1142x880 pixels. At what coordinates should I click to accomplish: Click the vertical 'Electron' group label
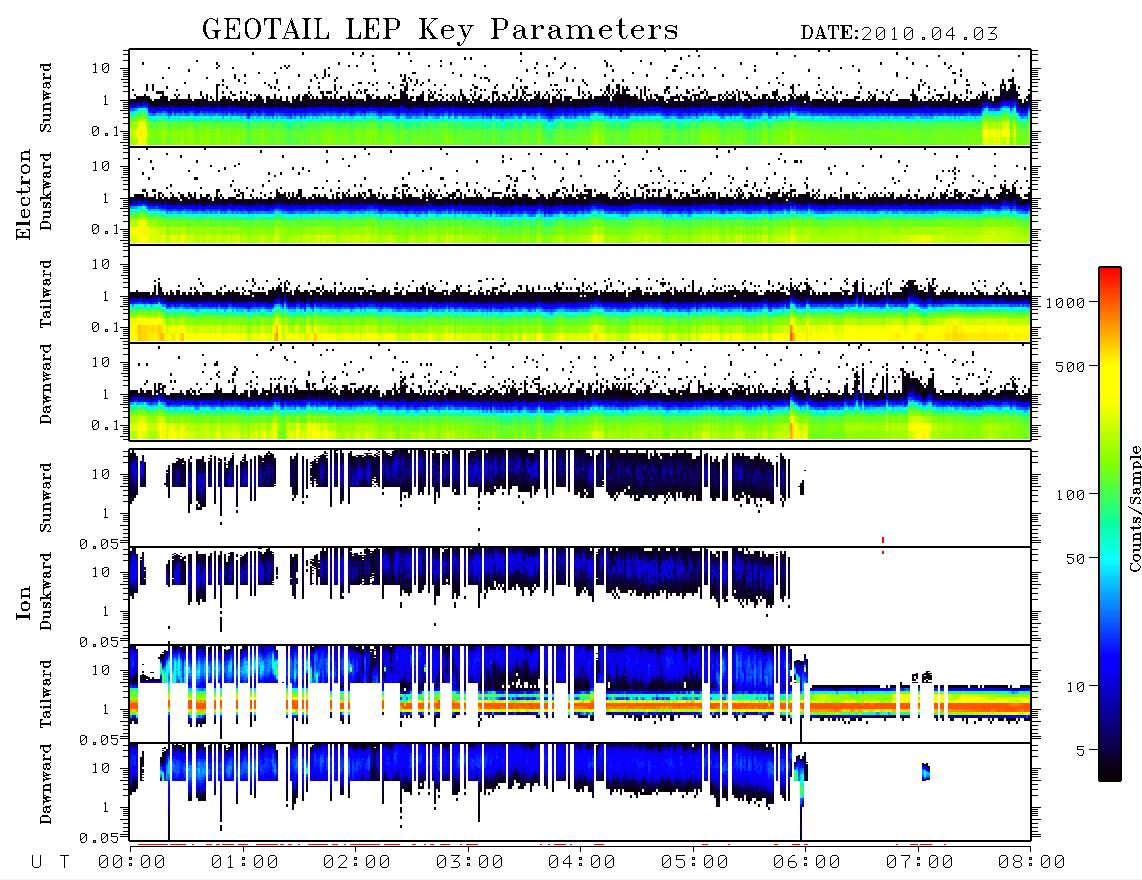coord(23,194)
